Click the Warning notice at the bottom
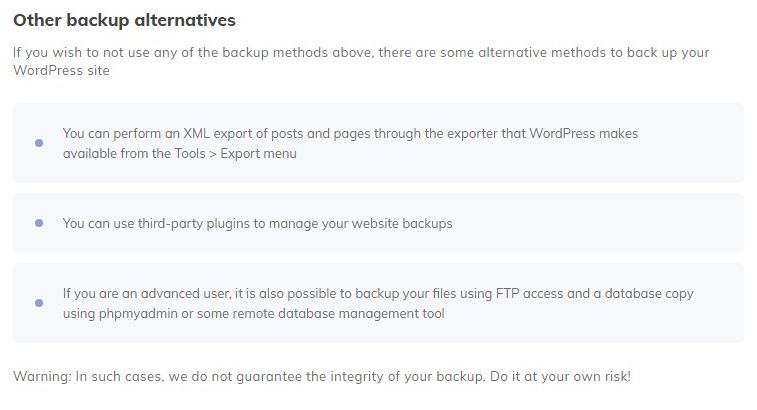 point(322,376)
